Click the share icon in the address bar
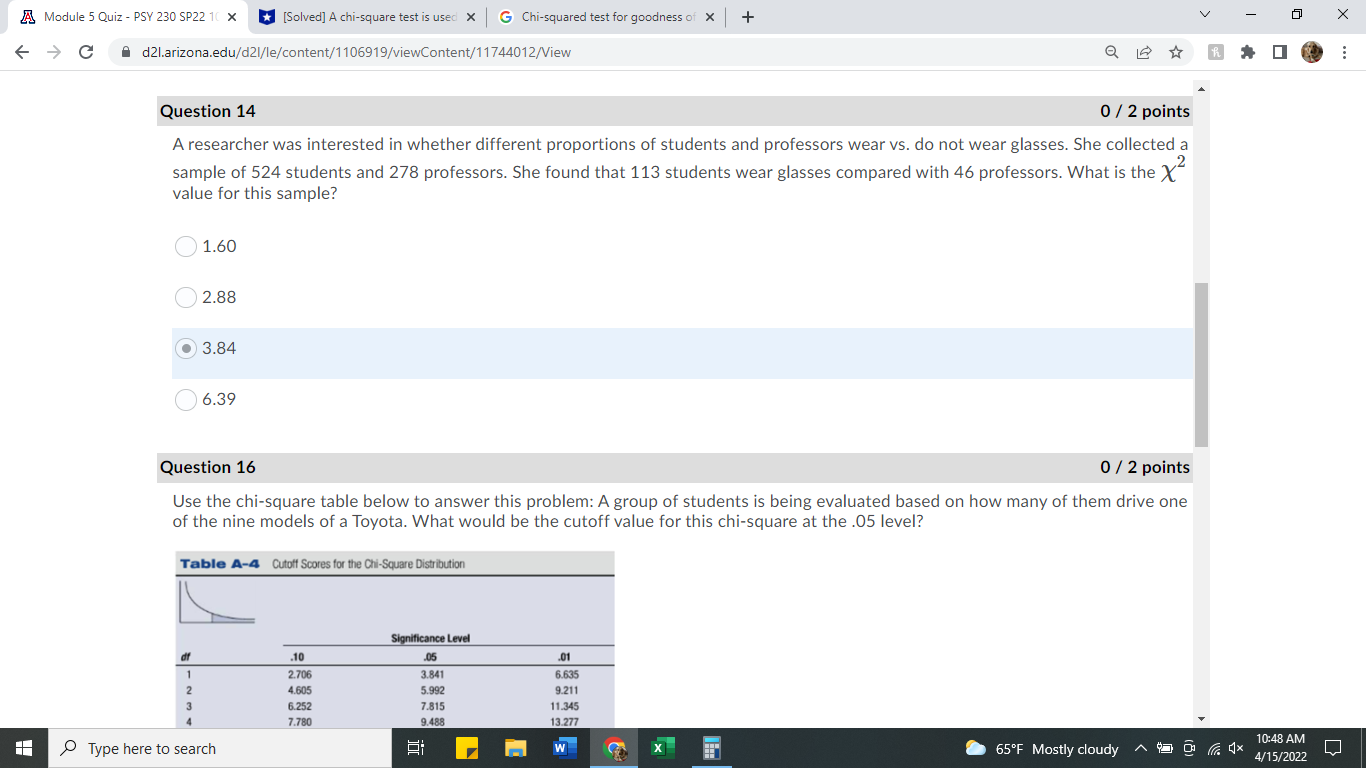The image size is (1366, 768). [x=1144, y=52]
